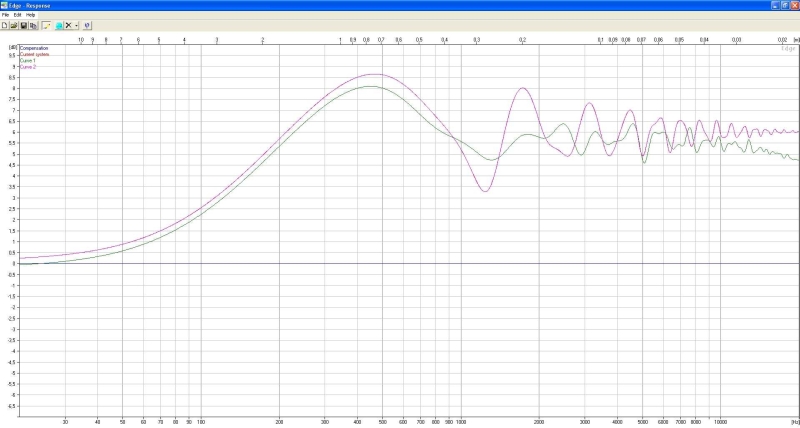Click the magenta curve peak near 500 Hz
The image size is (800, 428).
coord(372,74)
